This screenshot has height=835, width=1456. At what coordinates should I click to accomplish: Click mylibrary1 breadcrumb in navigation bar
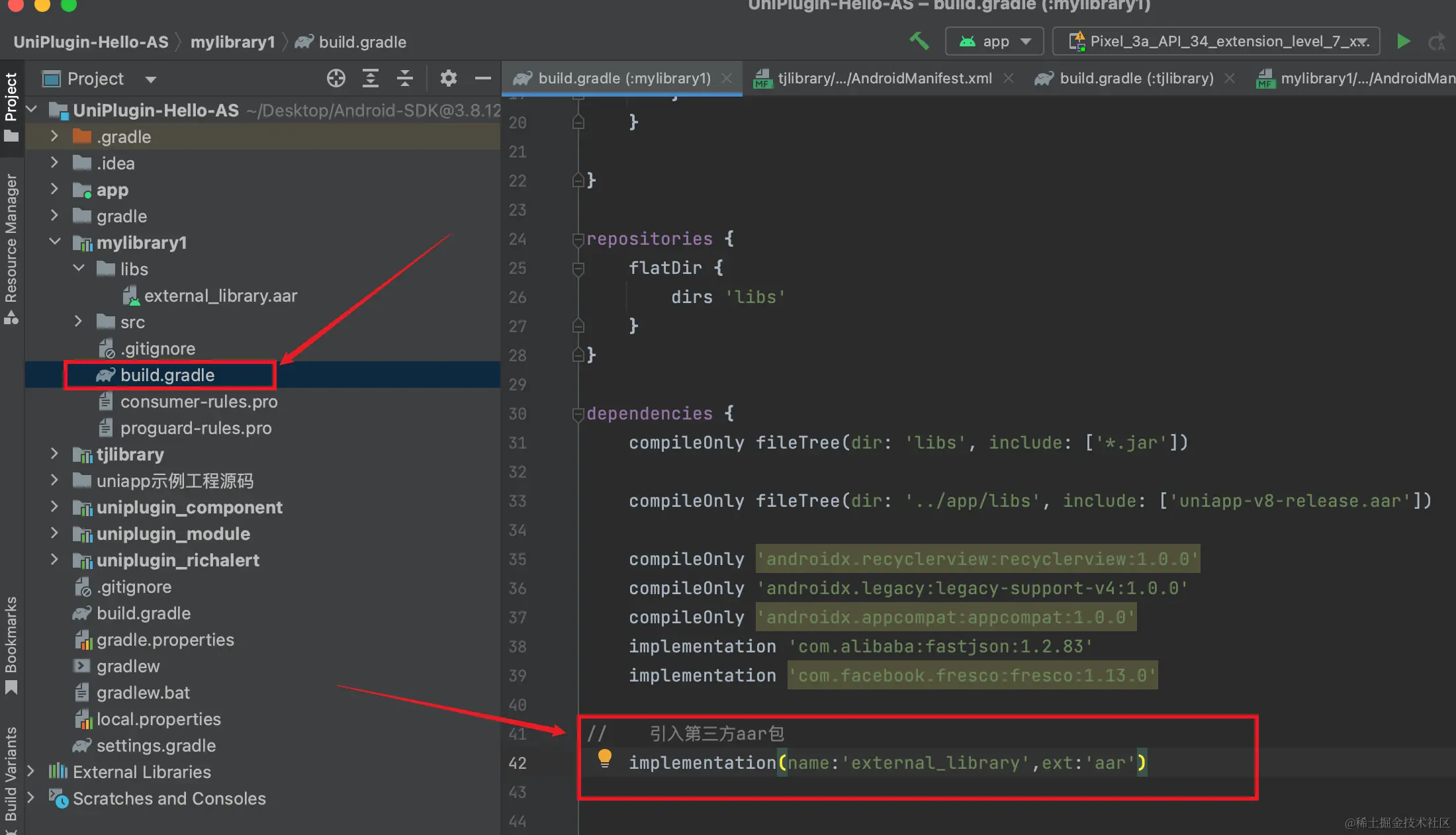[232, 42]
